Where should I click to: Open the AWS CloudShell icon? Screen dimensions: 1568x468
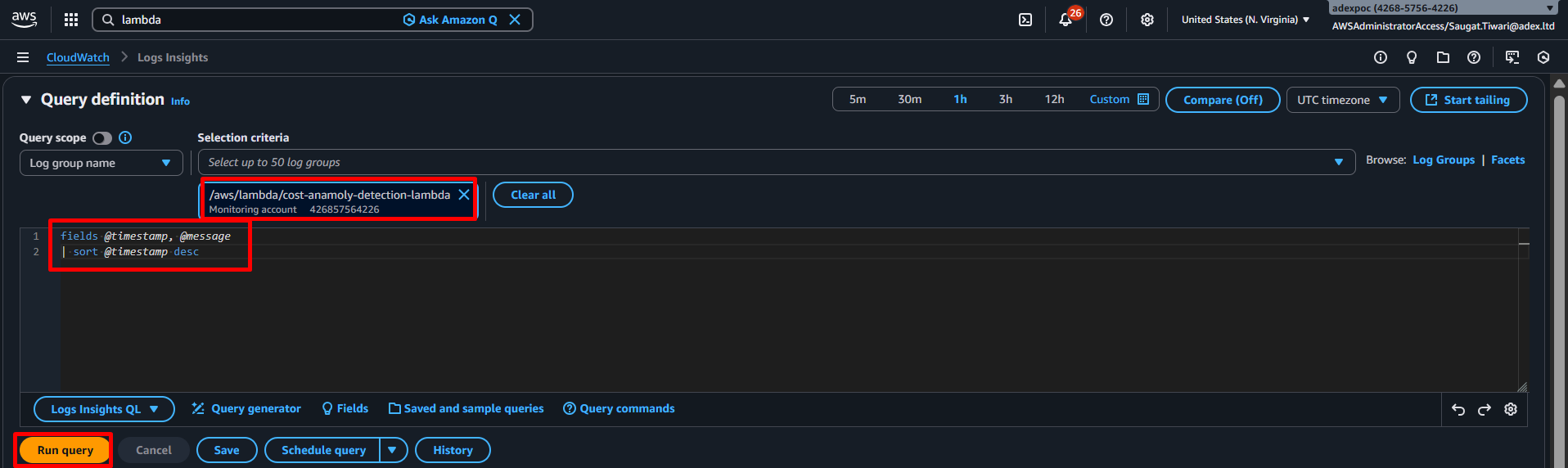[1025, 20]
